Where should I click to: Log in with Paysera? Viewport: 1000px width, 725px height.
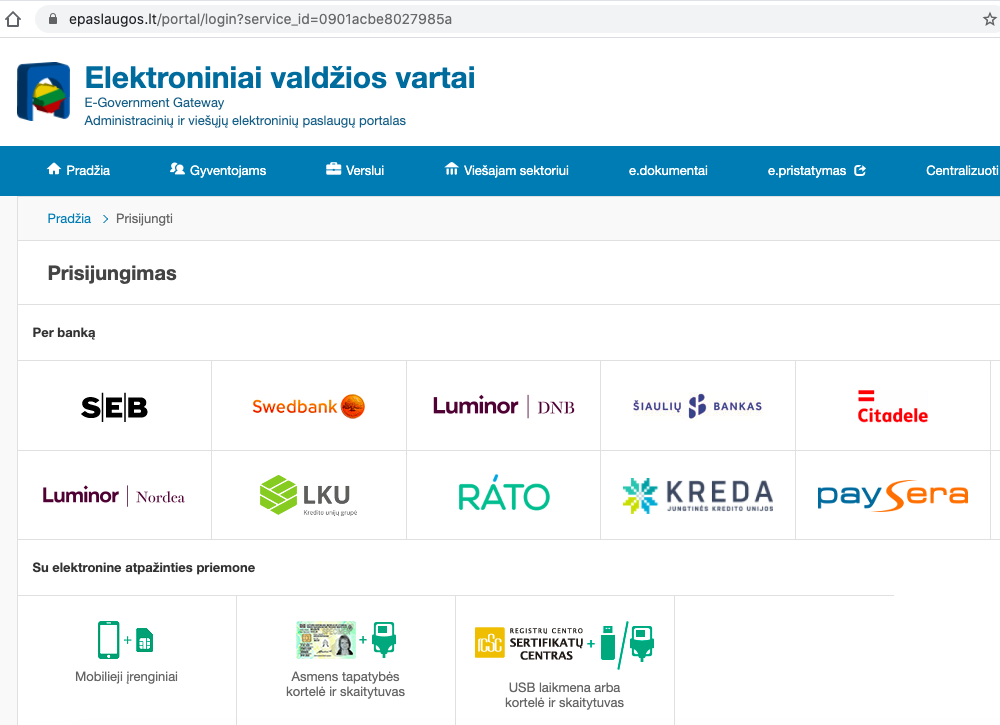892,495
